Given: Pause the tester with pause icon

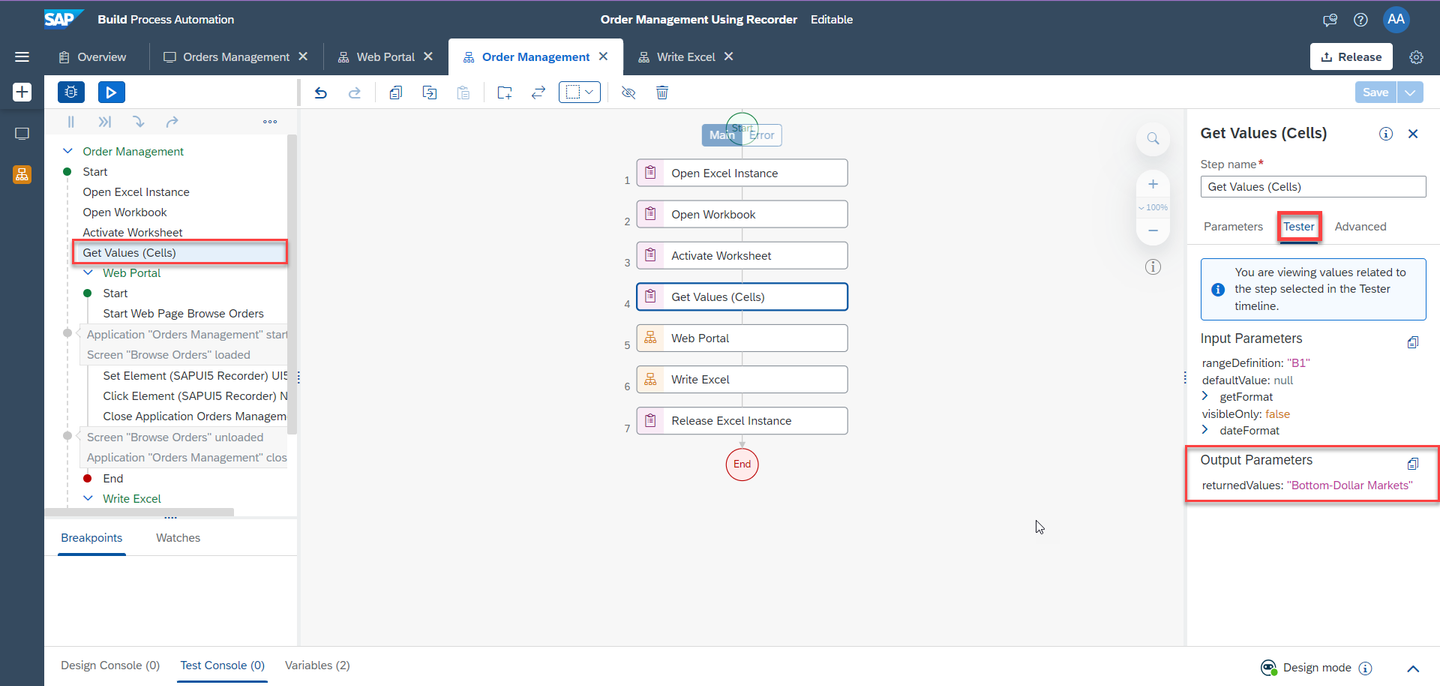Looking at the screenshot, I should coord(71,122).
